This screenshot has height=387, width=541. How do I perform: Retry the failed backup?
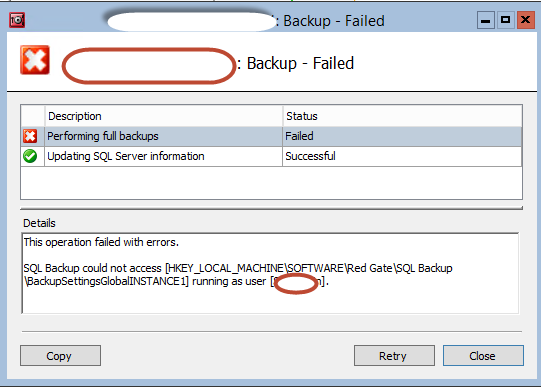point(394,356)
